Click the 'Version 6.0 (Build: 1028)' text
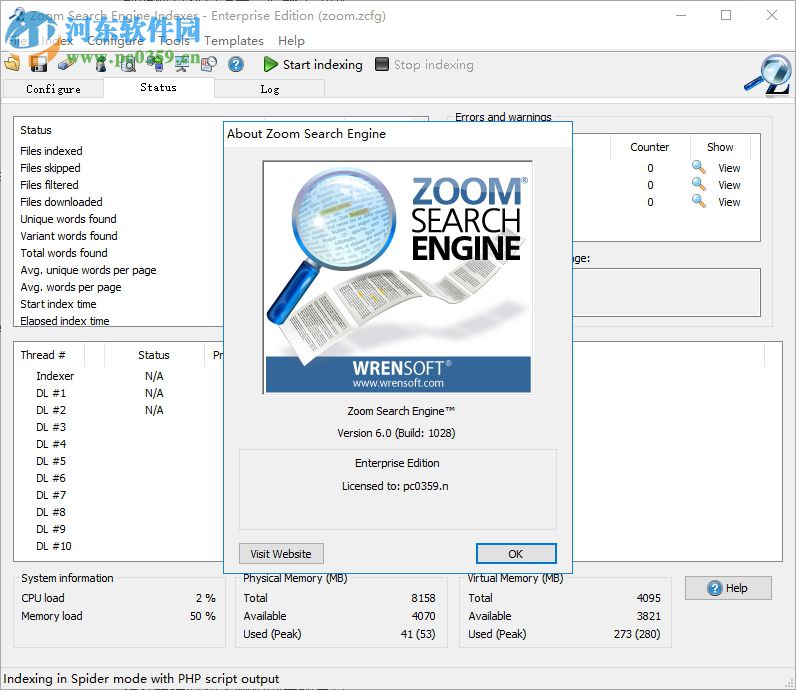The image size is (796, 690). tap(396, 433)
